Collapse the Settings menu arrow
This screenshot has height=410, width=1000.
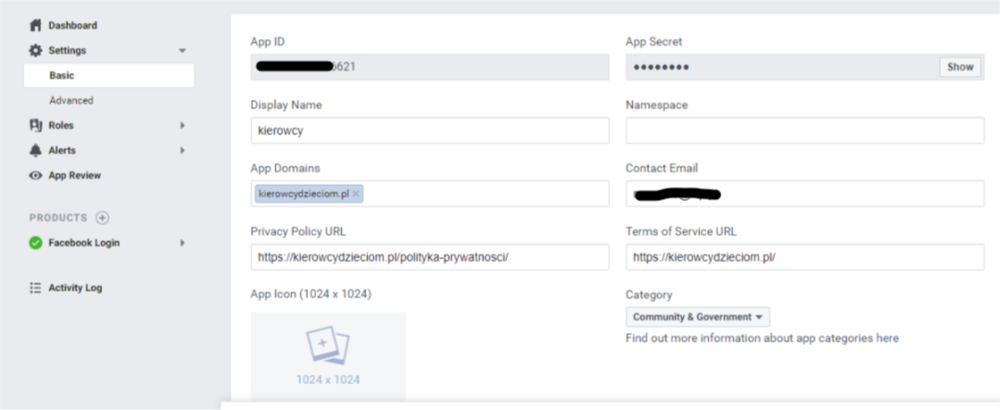[182, 50]
